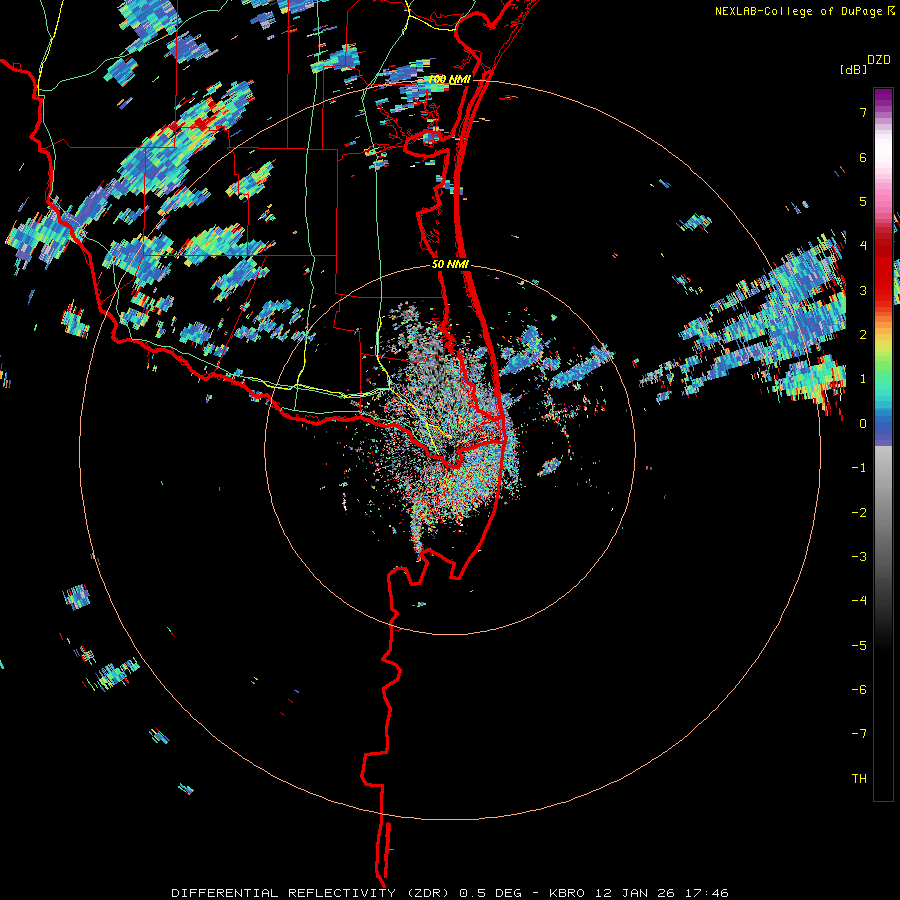Screen dimensions: 900x900
Task: Click the -3 dB scale label
Action: (859, 557)
